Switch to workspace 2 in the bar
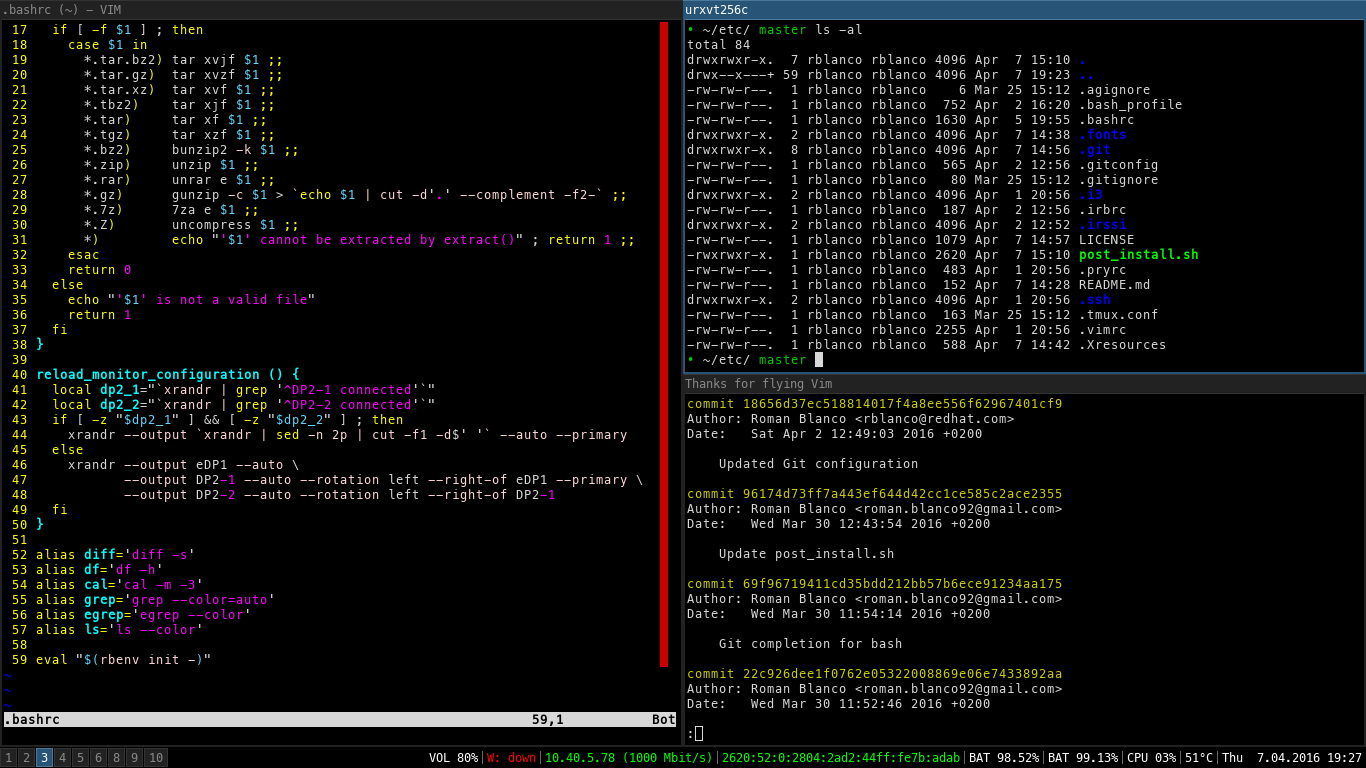Image resolution: width=1366 pixels, height=768 pixels. (x=27, y=758)
